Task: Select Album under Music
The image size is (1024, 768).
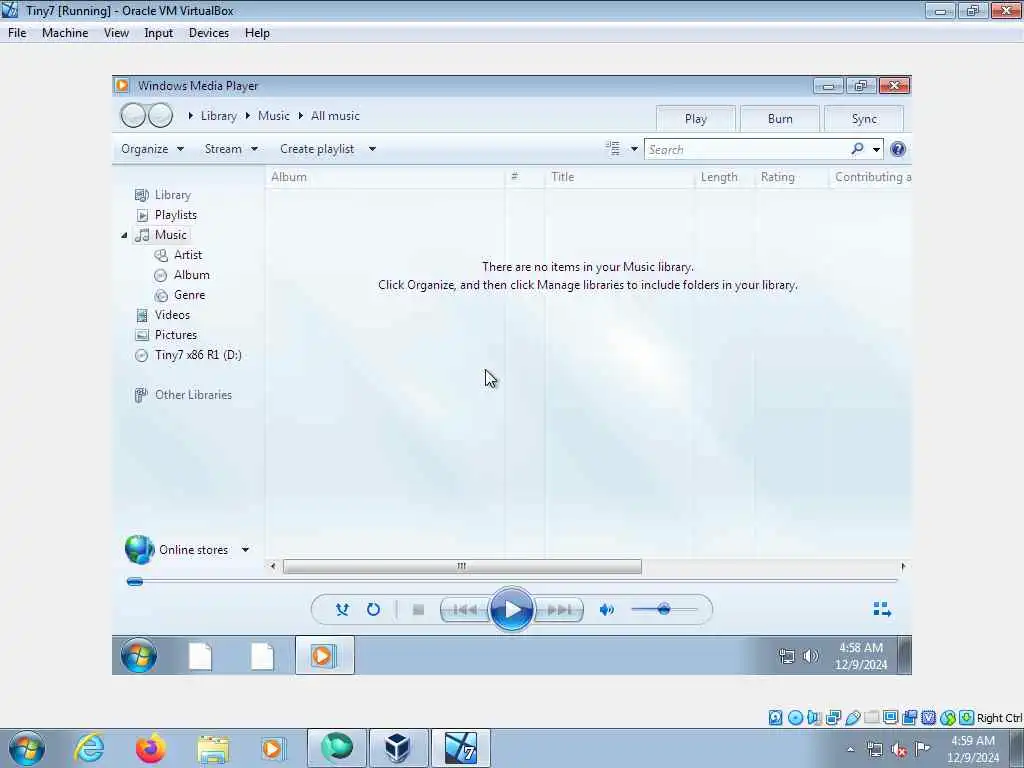Action: point(191,275)
